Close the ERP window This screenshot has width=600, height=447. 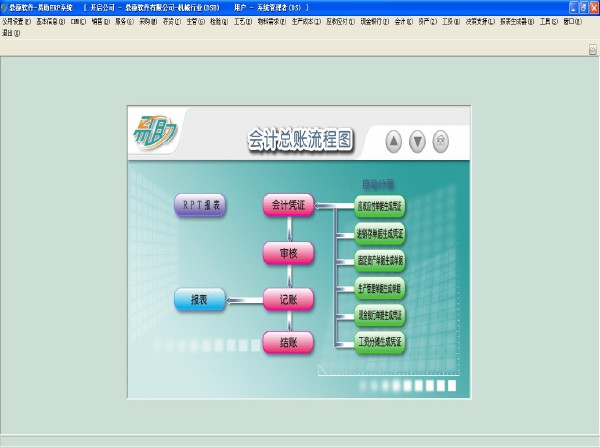coord(594,8)
